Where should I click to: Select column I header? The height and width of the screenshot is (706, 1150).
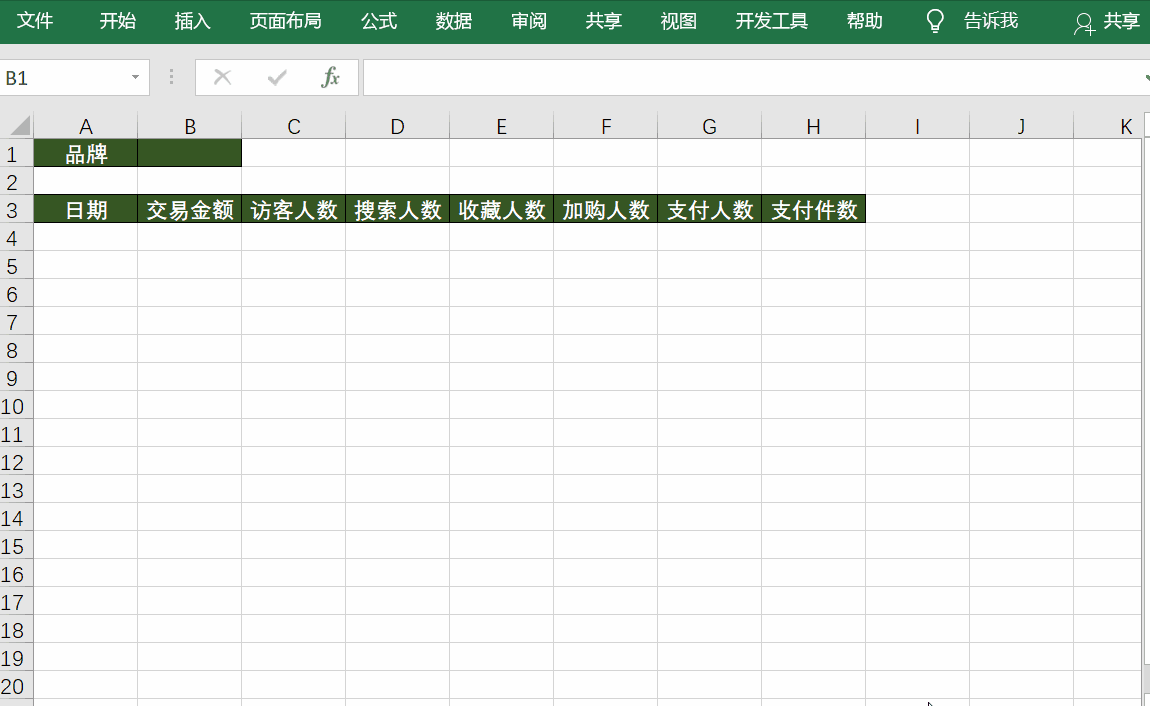(918, 126)
